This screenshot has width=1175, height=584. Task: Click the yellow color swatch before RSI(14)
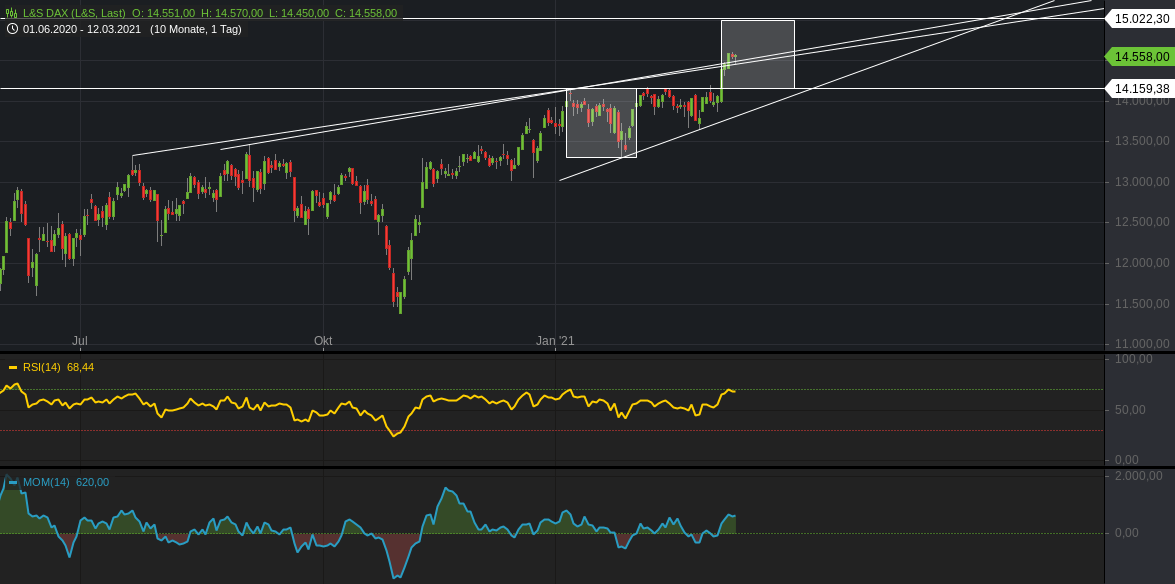[13, 367]
